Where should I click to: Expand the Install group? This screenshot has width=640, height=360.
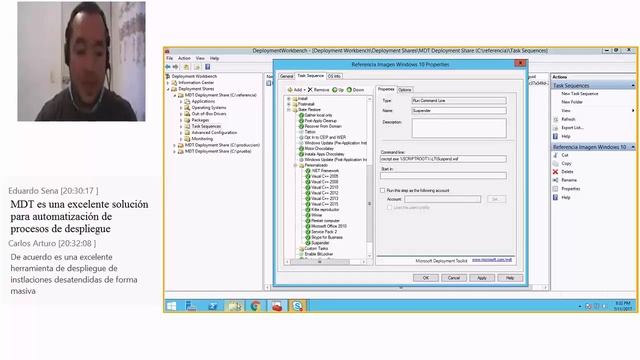coord(289,99)
